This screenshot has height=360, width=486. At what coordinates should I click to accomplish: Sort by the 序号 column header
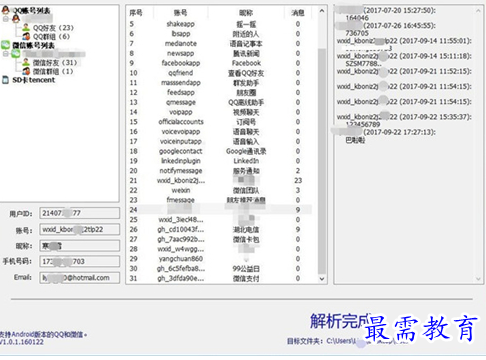(x=136, y=13)
